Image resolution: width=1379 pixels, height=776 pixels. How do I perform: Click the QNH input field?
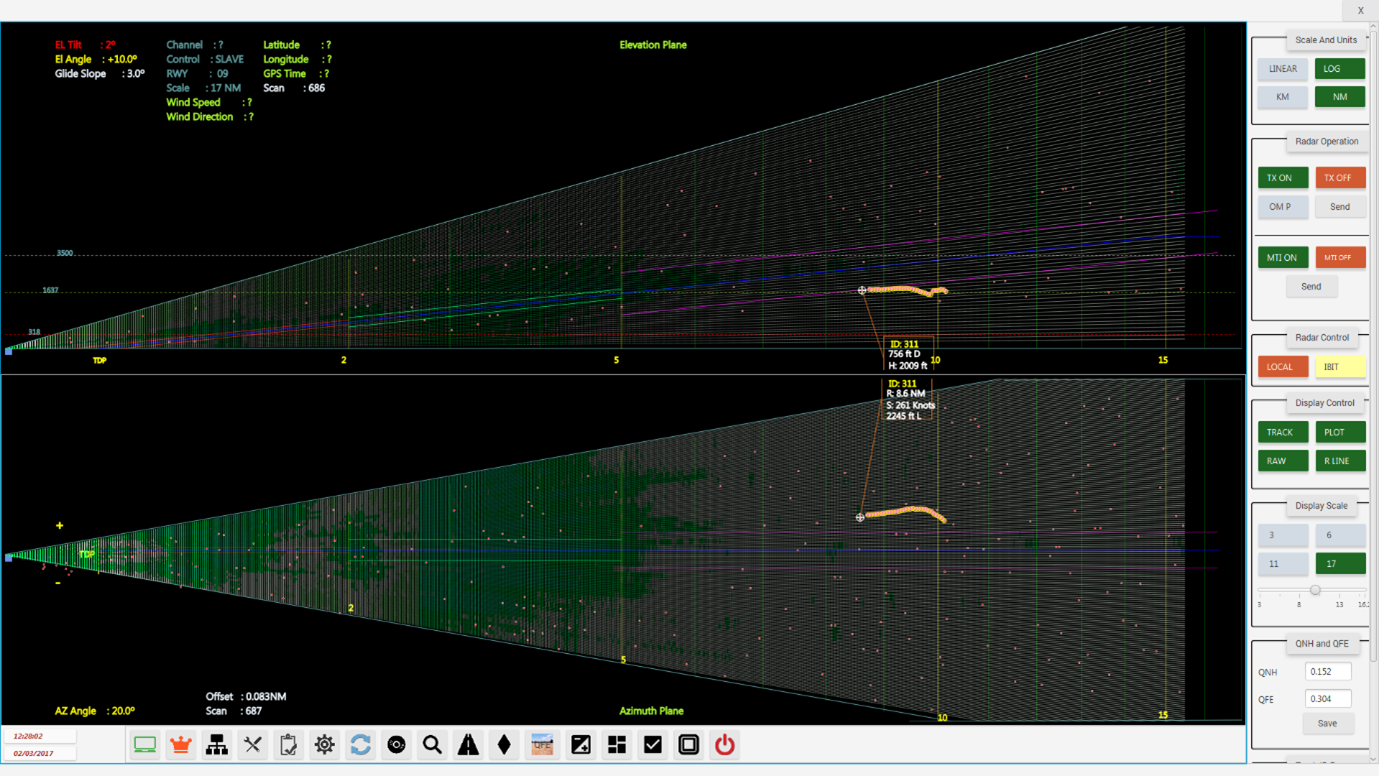point(1327,671)
